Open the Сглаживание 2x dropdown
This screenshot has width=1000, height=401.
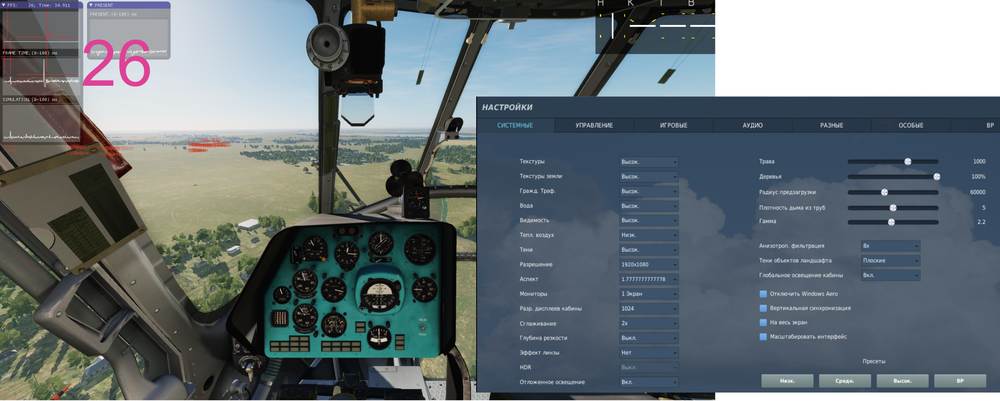pos(649,323)
